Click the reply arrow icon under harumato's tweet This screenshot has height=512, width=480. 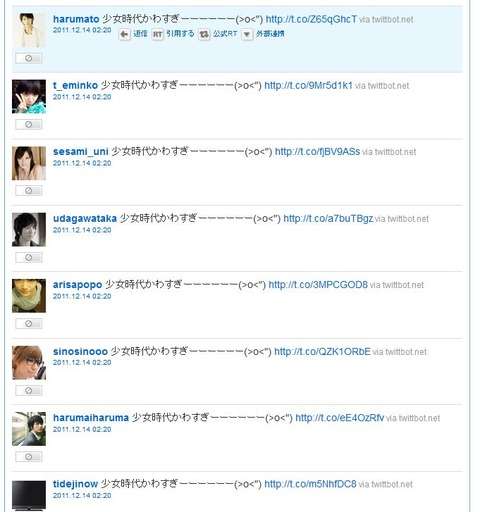[125, 34]
